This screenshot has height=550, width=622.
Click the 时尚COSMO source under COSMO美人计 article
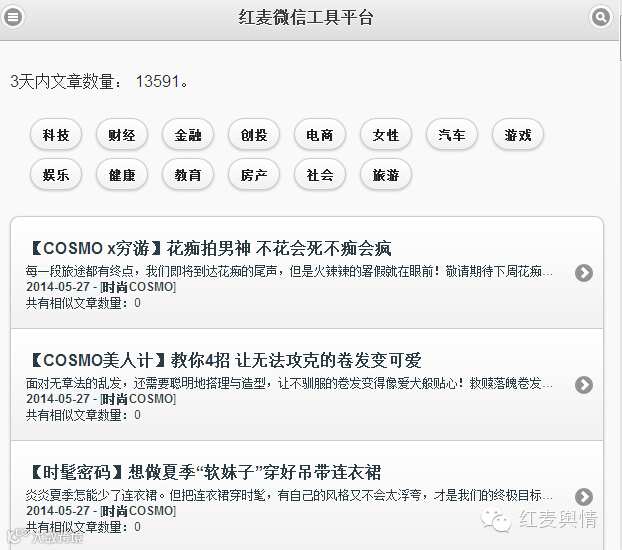(x=138, y=399)
